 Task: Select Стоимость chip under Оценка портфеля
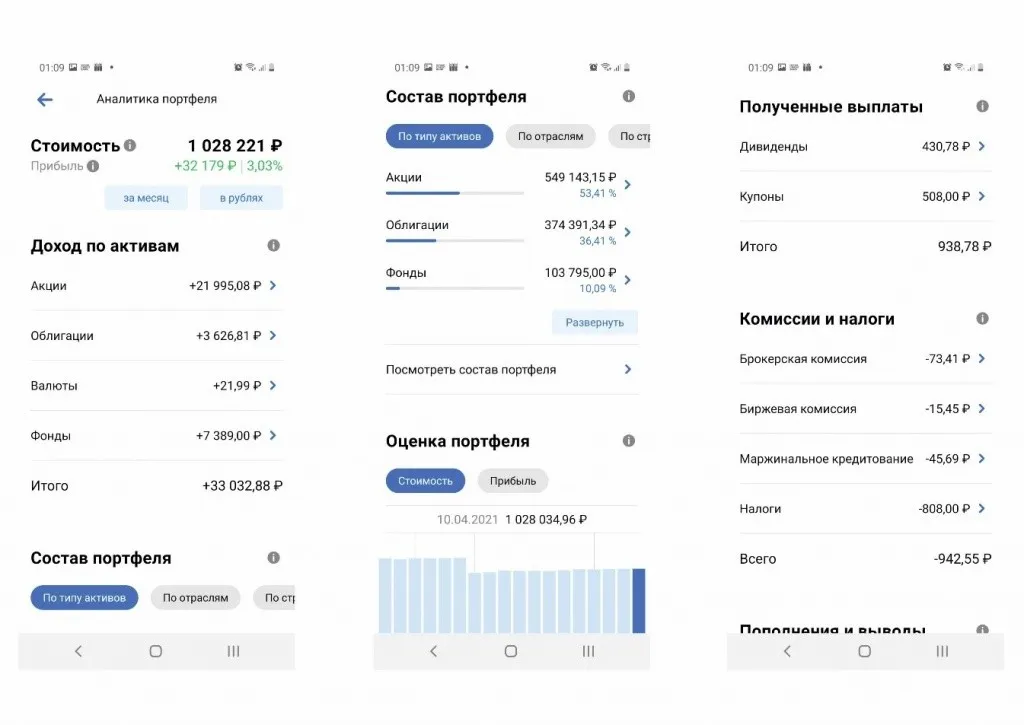pos(425,481)
